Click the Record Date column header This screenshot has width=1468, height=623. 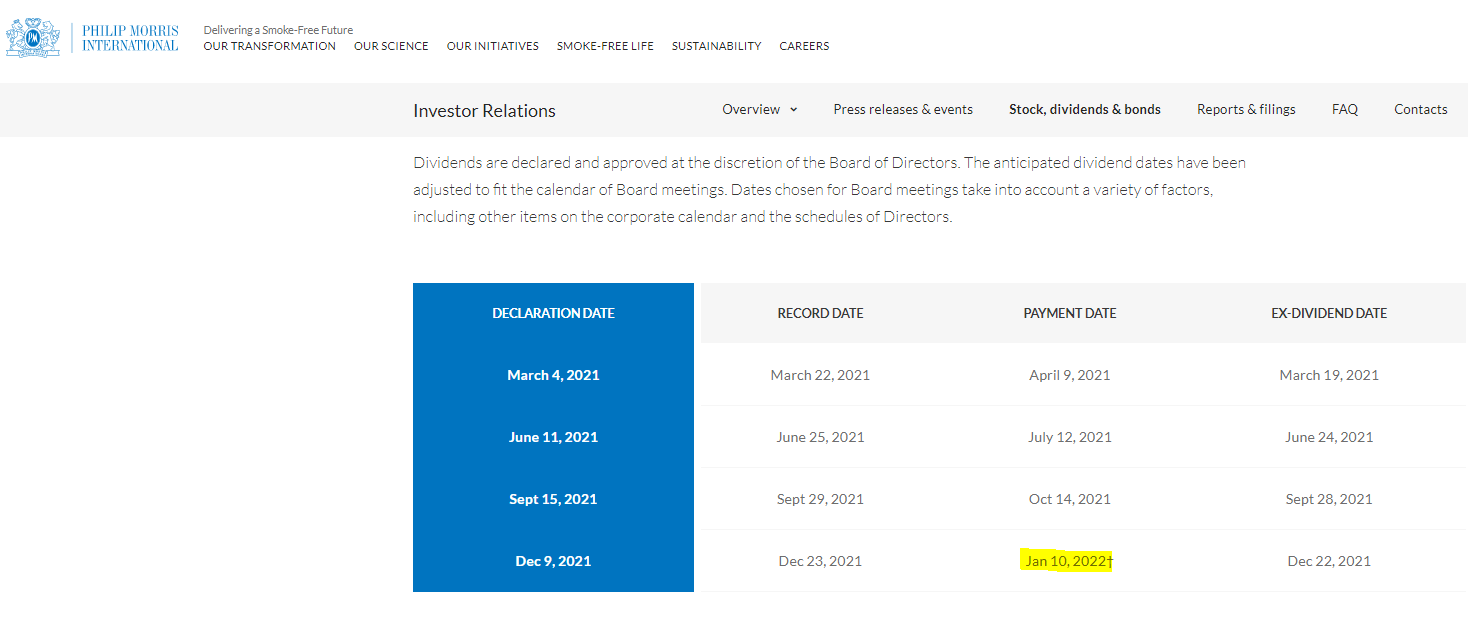pyautogui.click(x=820, y=313)
